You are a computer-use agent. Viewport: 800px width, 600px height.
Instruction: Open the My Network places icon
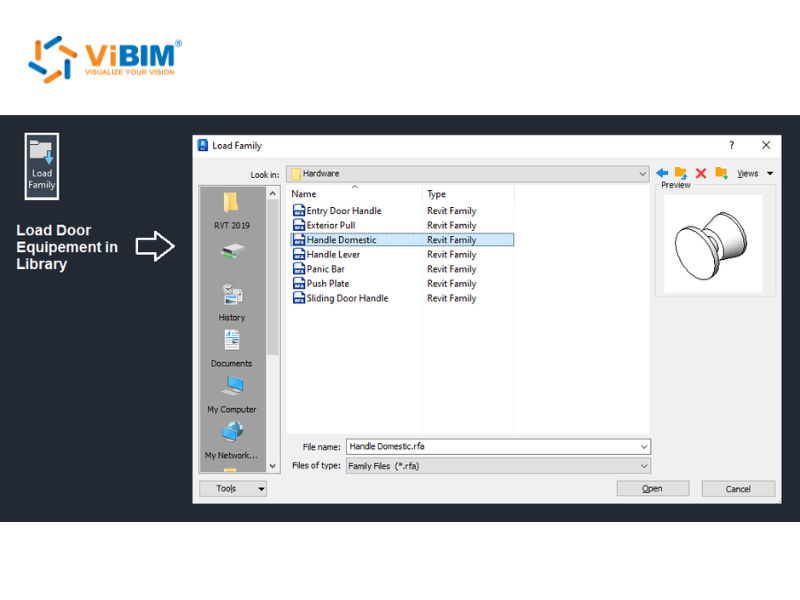[233, 432]
